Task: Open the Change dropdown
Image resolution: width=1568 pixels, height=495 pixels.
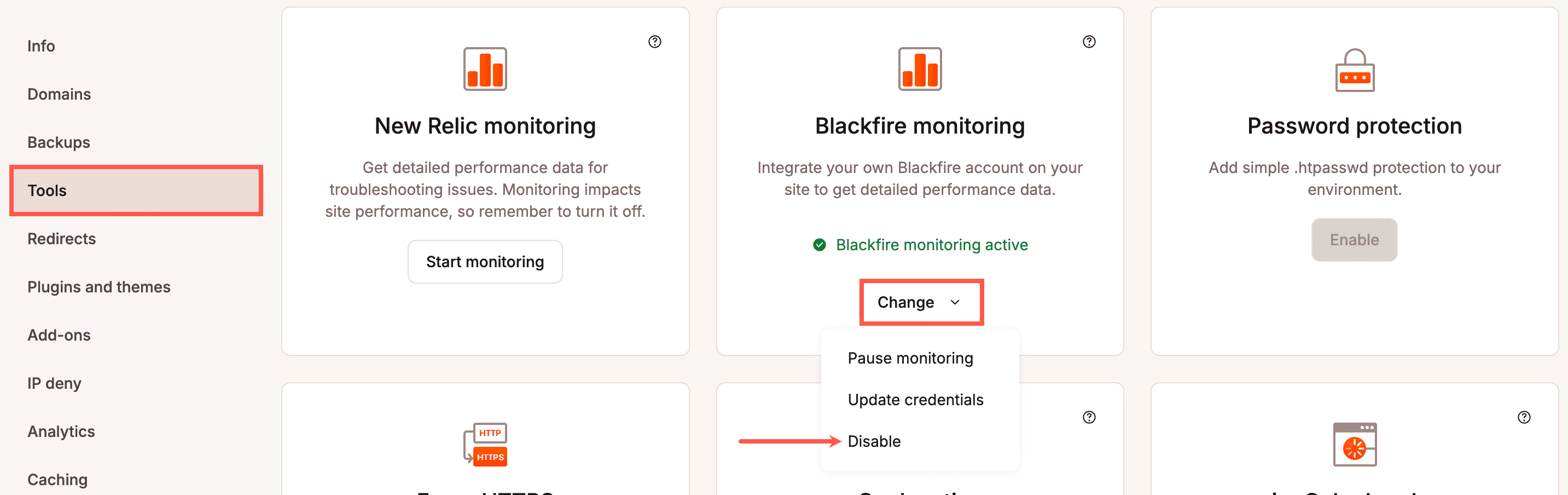Action: click(920, 302)
